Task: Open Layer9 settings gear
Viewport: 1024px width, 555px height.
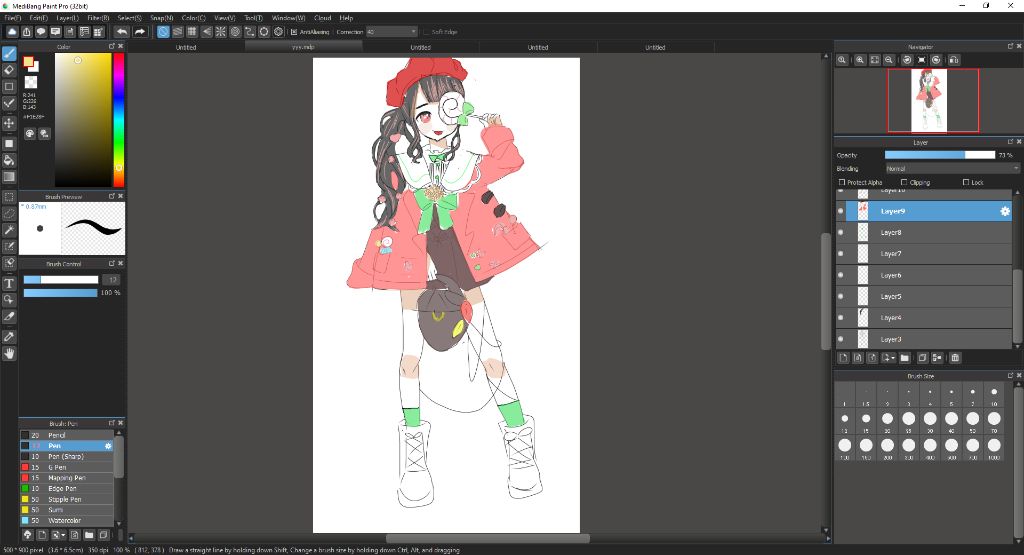Action: [1005, 211]
